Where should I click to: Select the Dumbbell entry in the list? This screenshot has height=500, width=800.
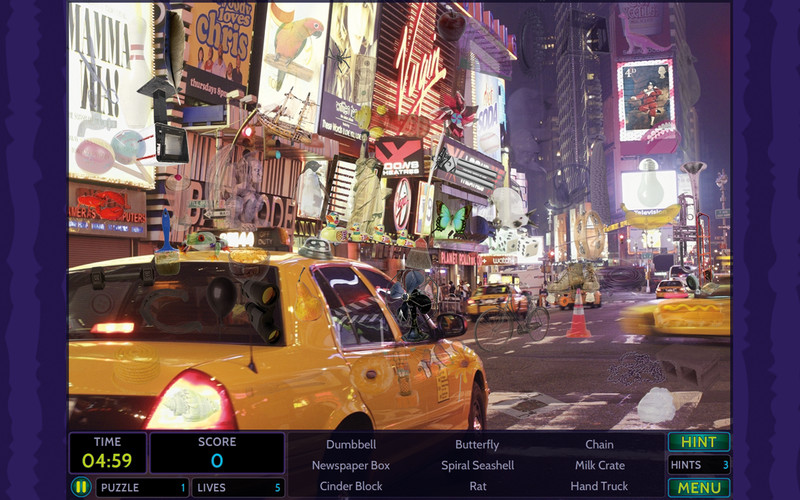click(x=351, y=444)
